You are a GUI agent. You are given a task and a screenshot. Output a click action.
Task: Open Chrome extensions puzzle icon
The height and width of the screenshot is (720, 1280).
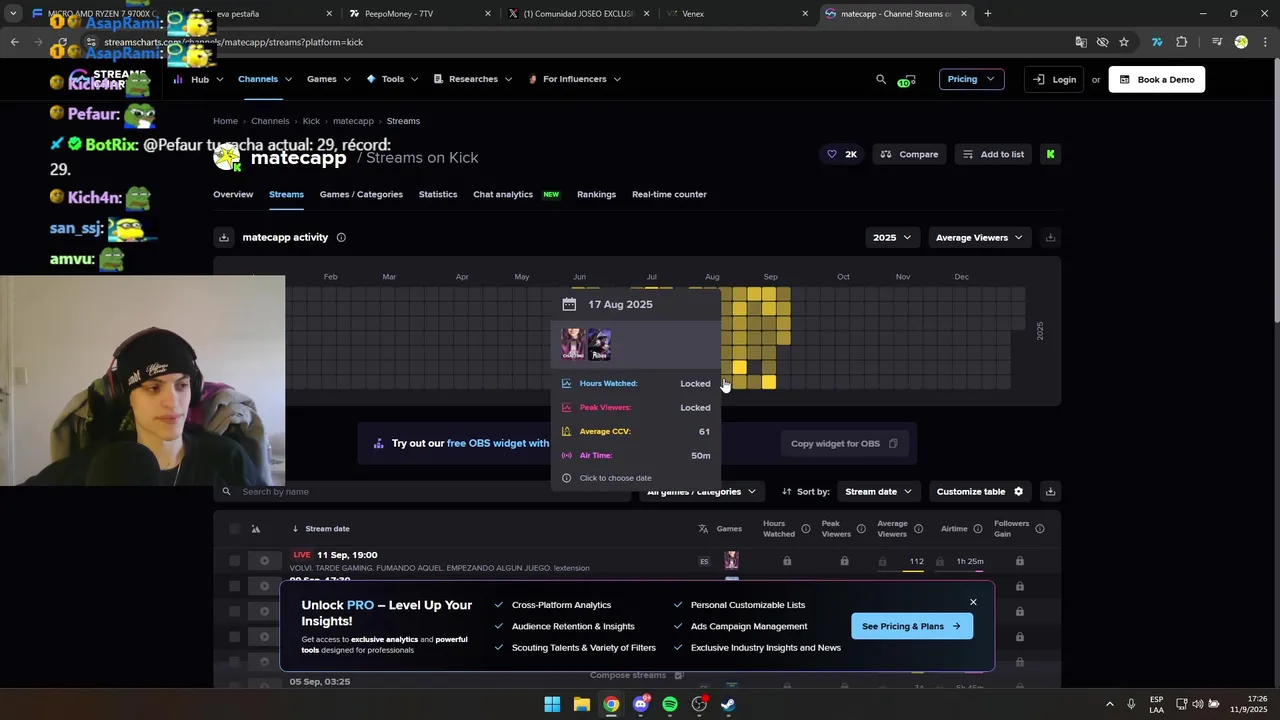click(x=1182, y=42)
